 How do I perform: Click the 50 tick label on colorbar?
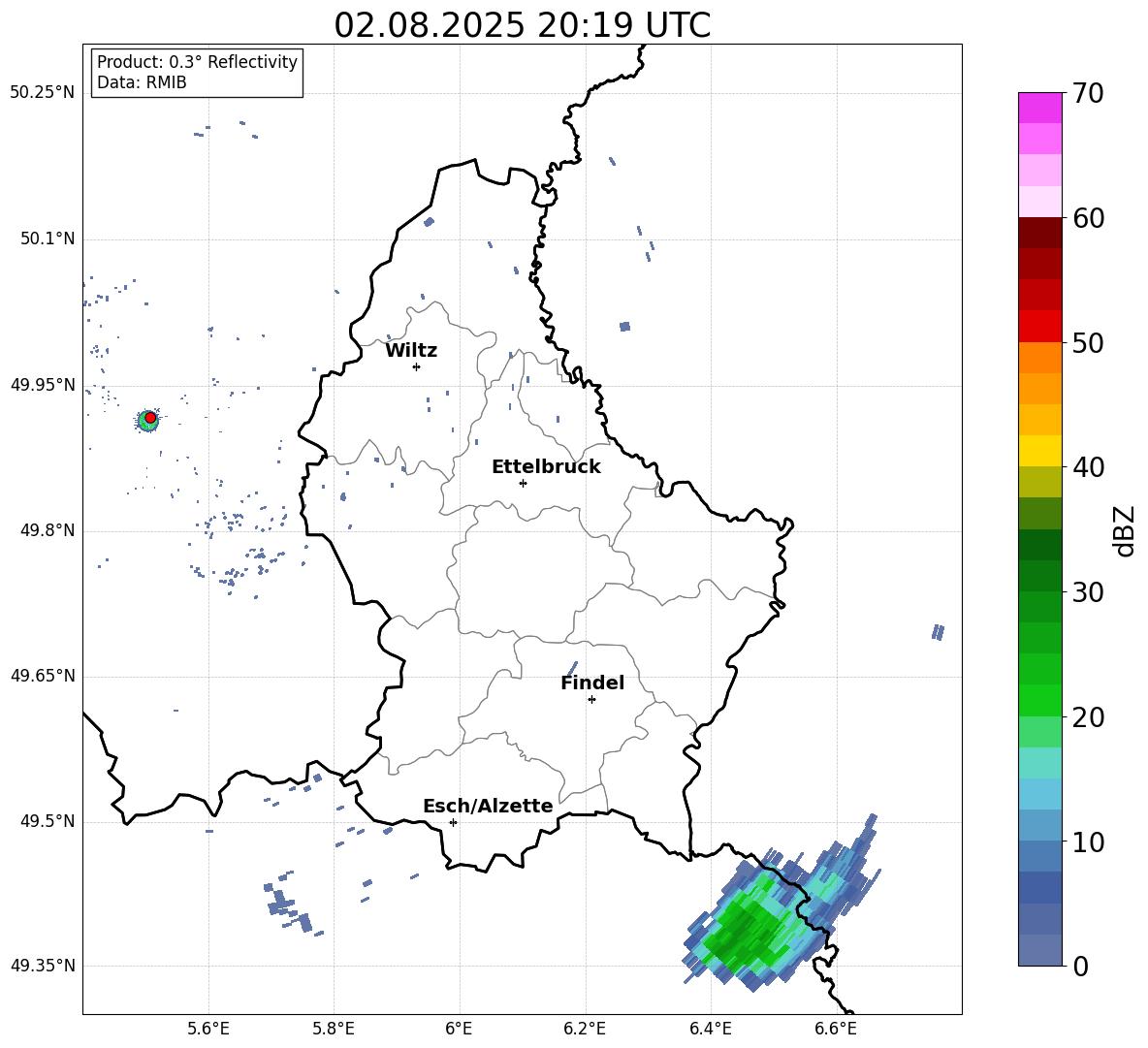[x=1088, y=342]
